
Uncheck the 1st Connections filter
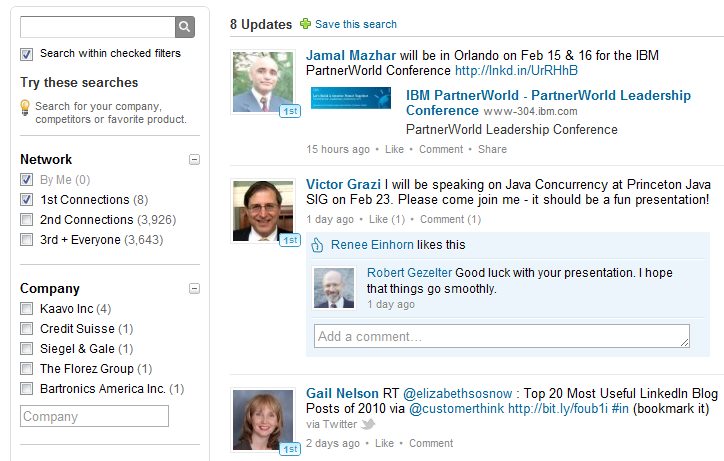coord(27,200)
